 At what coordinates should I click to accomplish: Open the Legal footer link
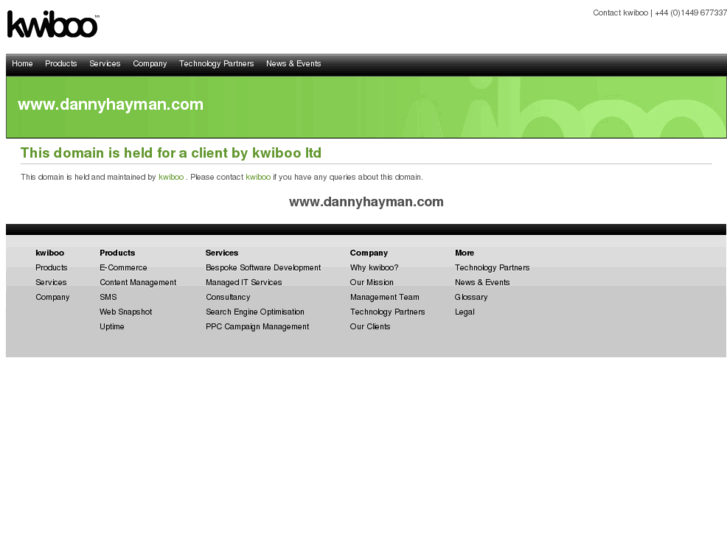pos(465,312)
